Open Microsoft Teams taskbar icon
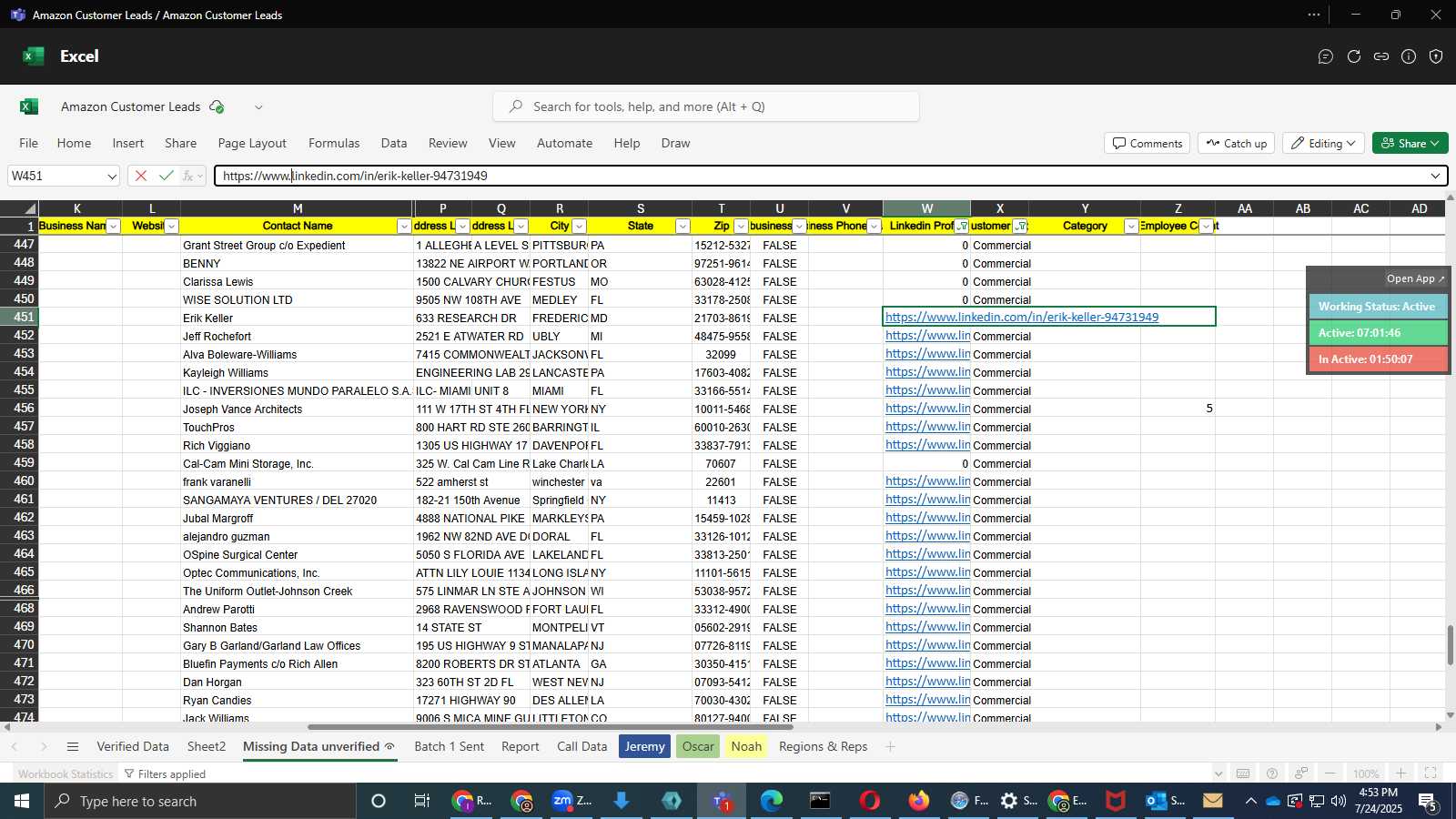This screenshot has height=819, width=1456. 723,801
